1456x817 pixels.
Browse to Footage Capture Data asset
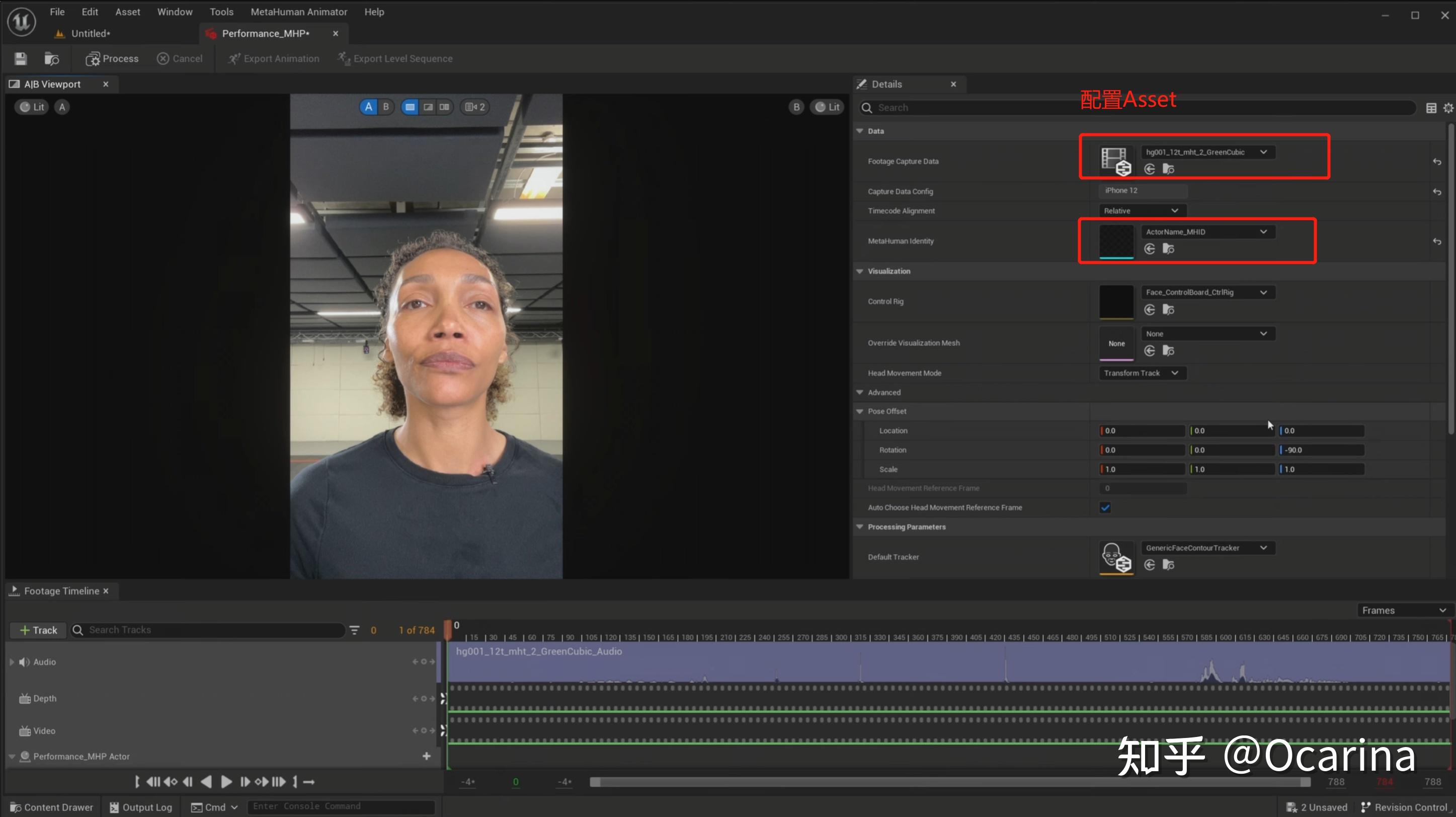click(1168, 169)
